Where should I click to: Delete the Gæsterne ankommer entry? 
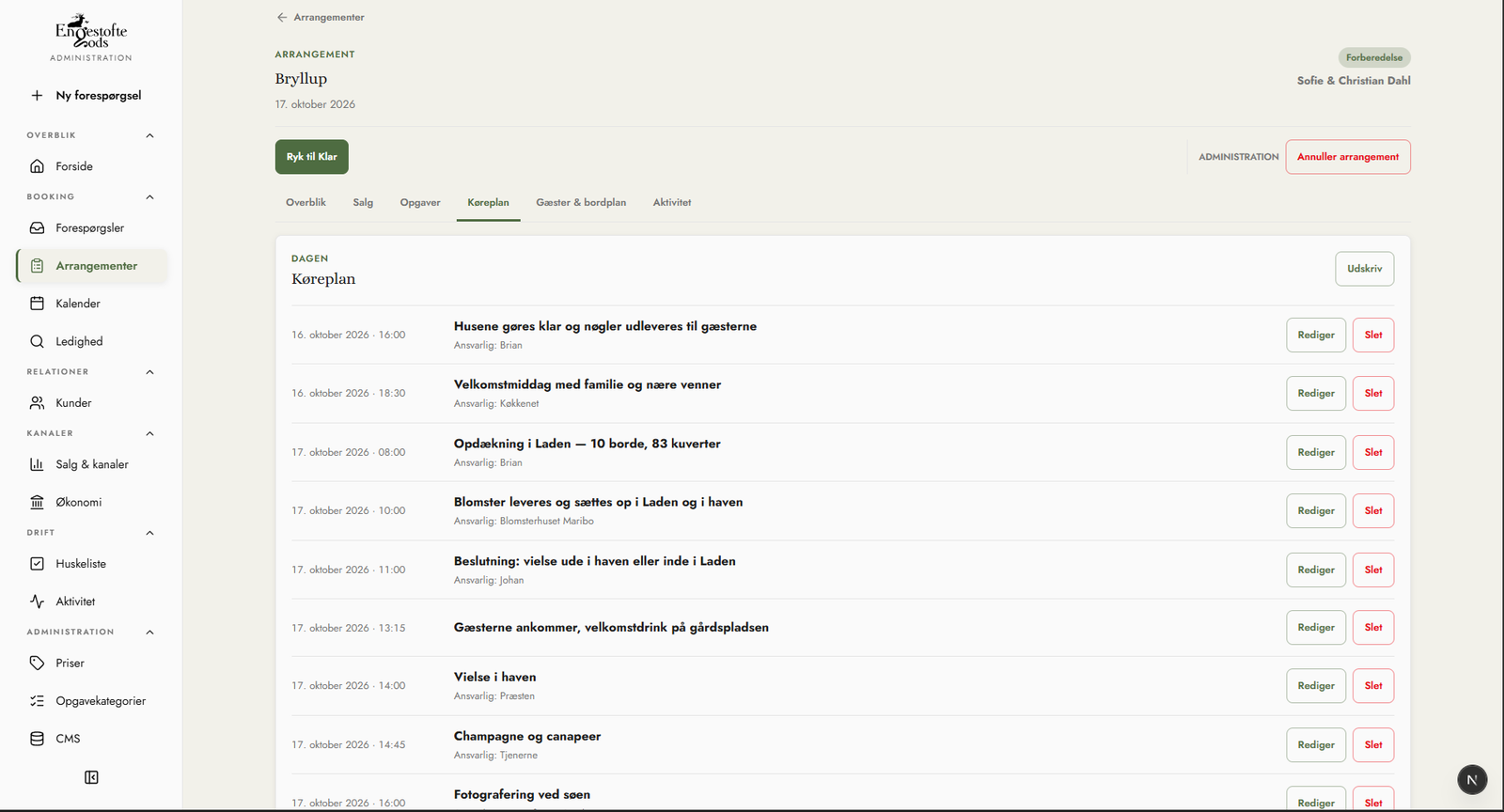(1373, 627)
